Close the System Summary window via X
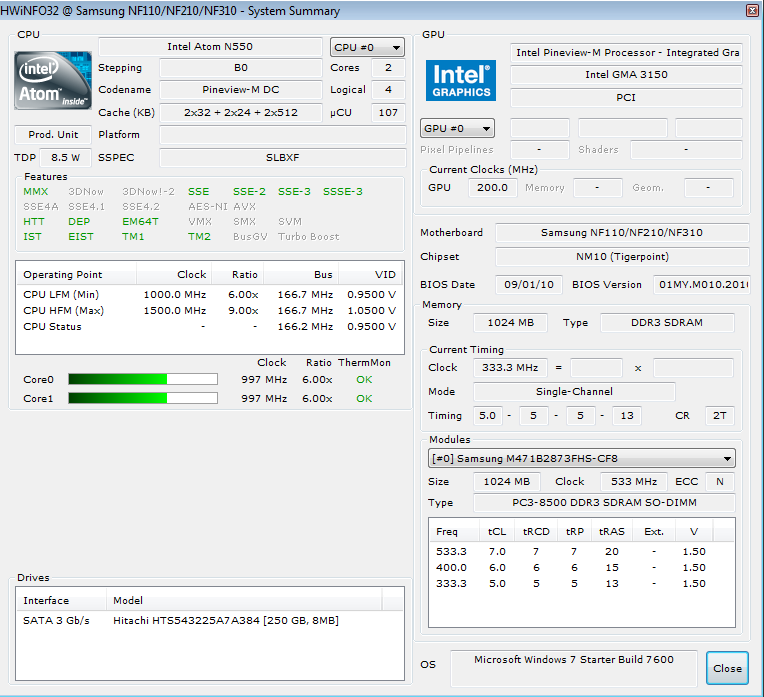 [752, 10]
